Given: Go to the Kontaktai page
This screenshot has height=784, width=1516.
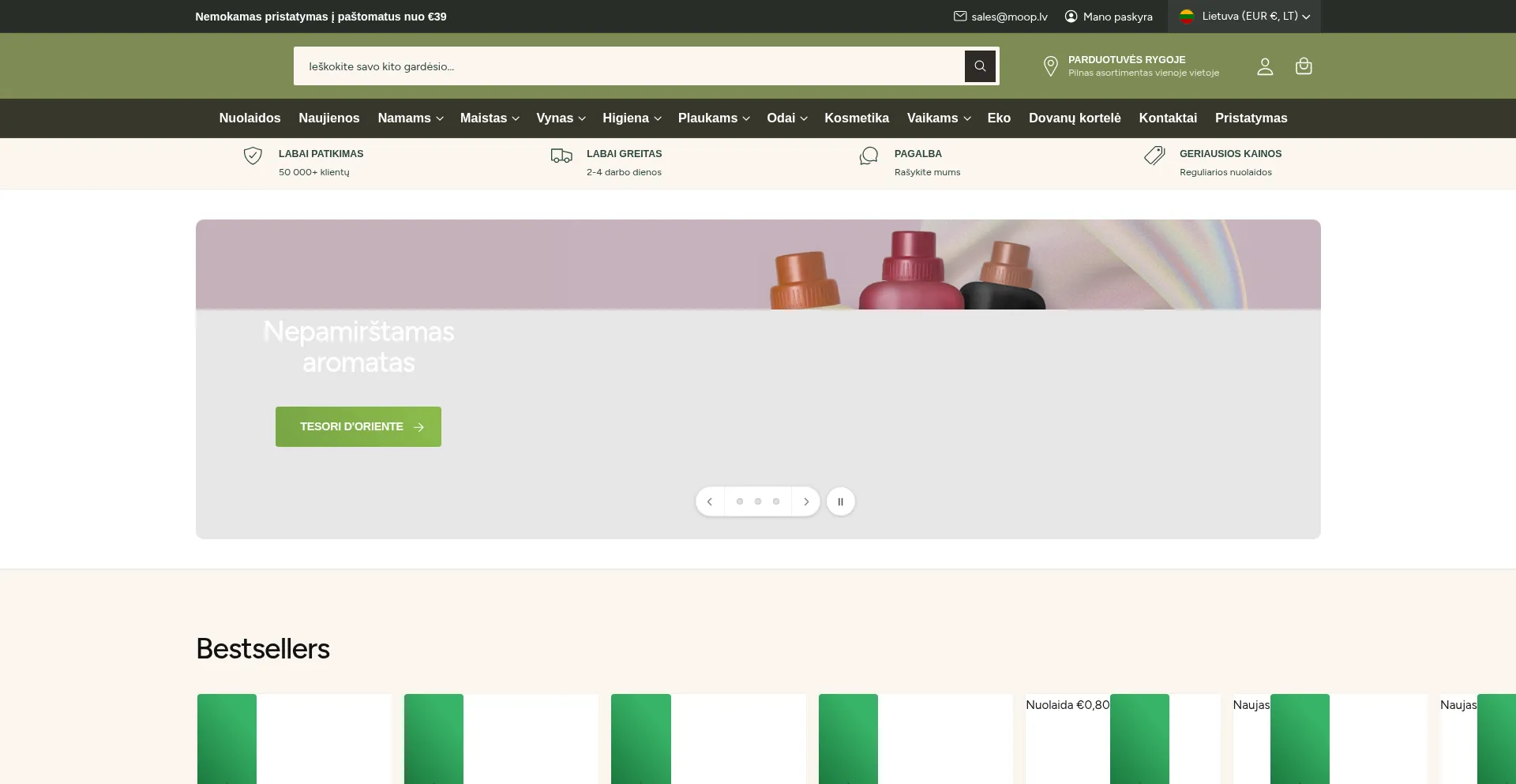Looking at the screenshot, I should tap(1167, 118).
